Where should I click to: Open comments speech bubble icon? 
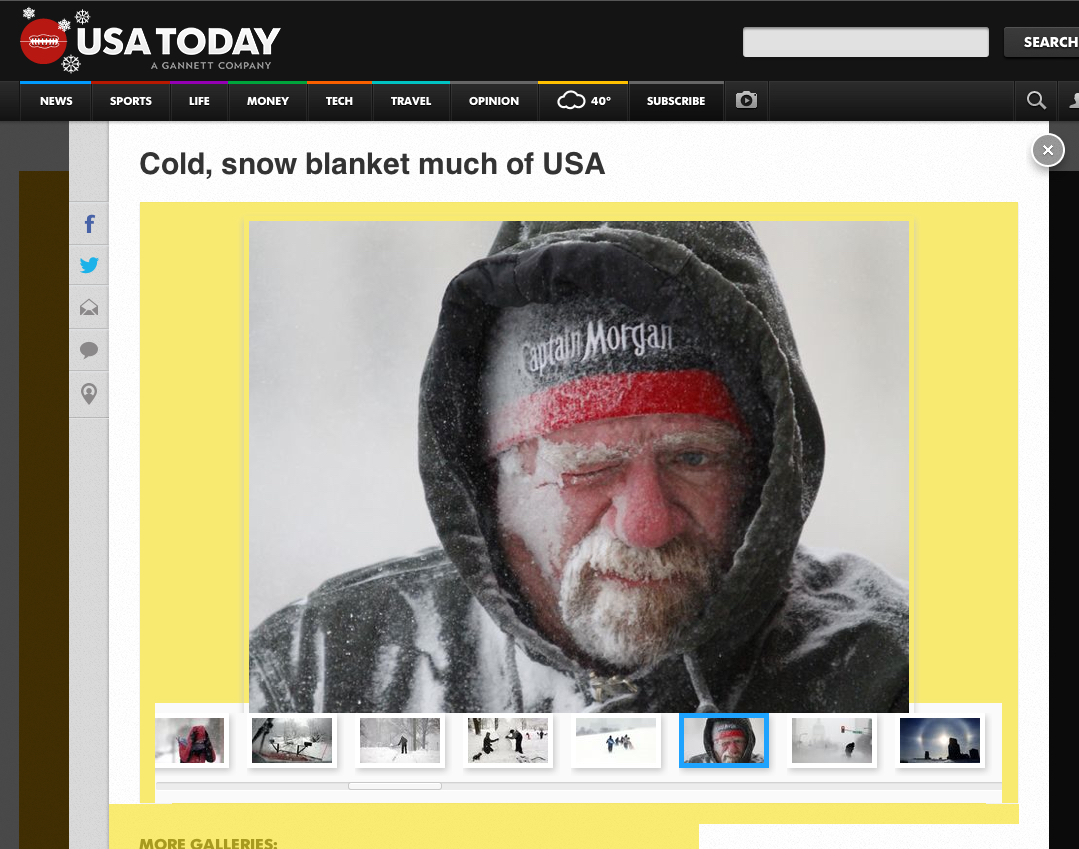point(89,350)
